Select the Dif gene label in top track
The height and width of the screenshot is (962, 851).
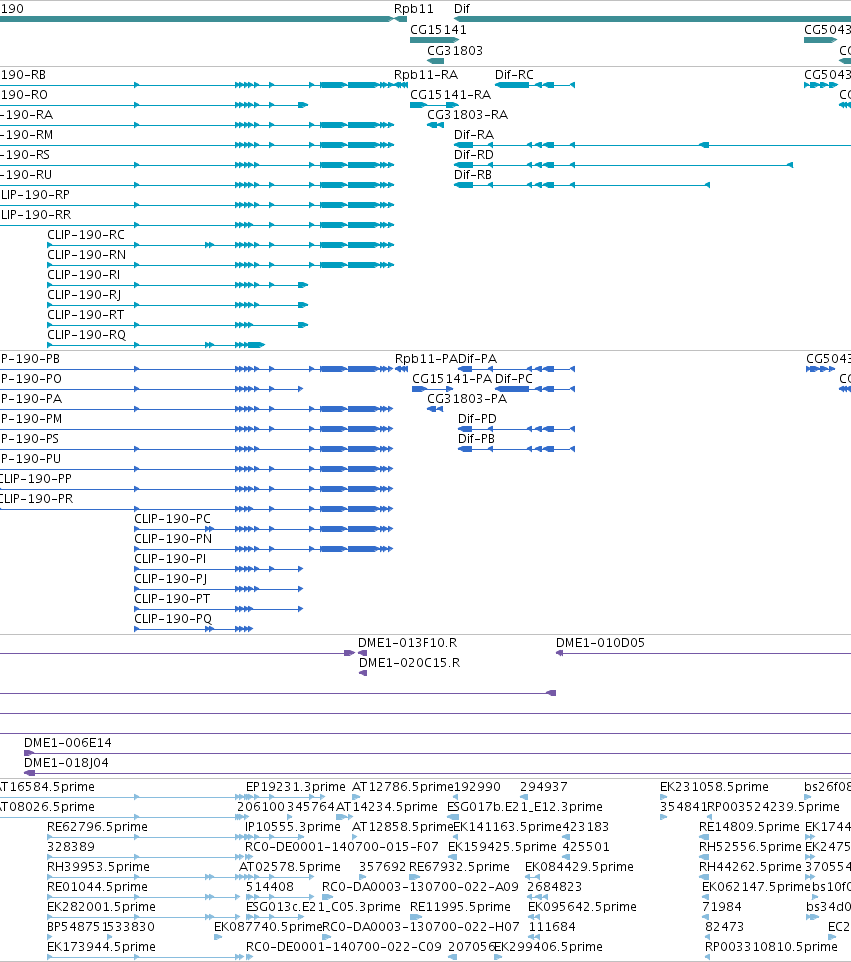click(x=461, y=9)
